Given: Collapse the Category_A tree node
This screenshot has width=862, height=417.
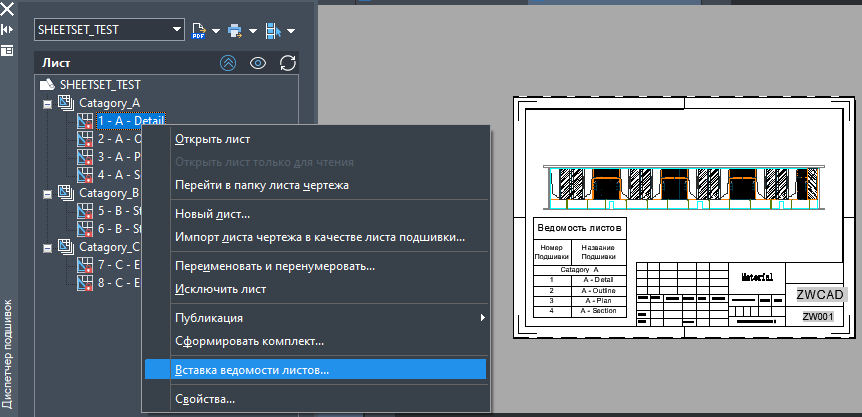Looking at the screenshot, I should [x=46, y=103].
